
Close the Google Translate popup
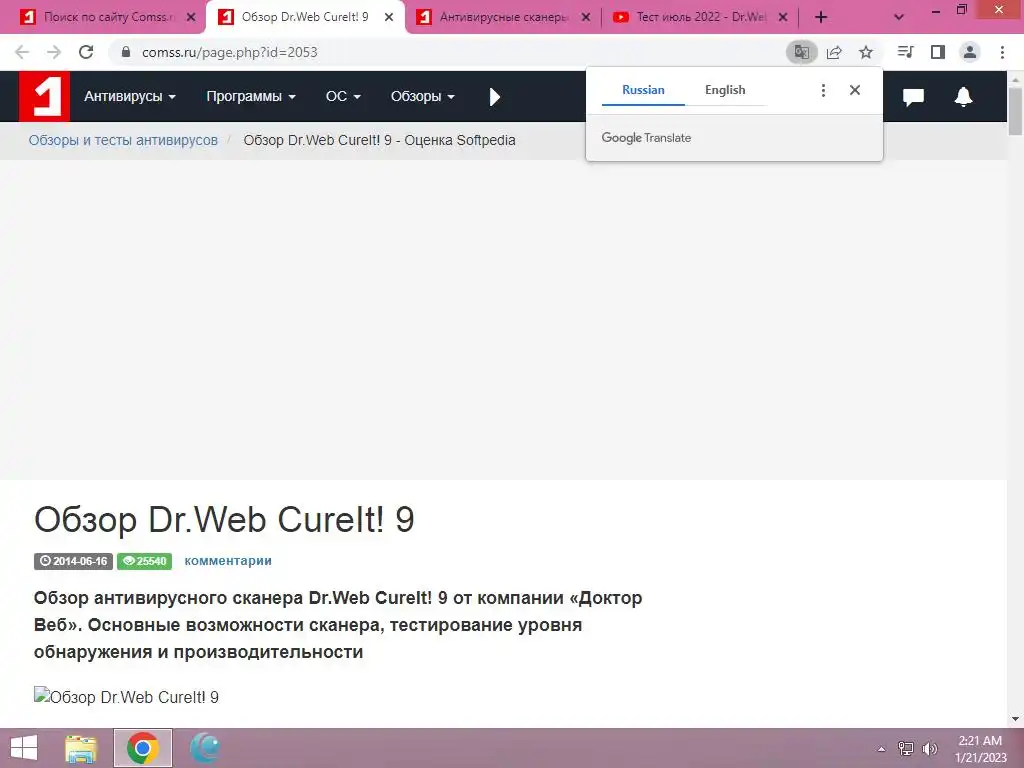pos(855,90)
